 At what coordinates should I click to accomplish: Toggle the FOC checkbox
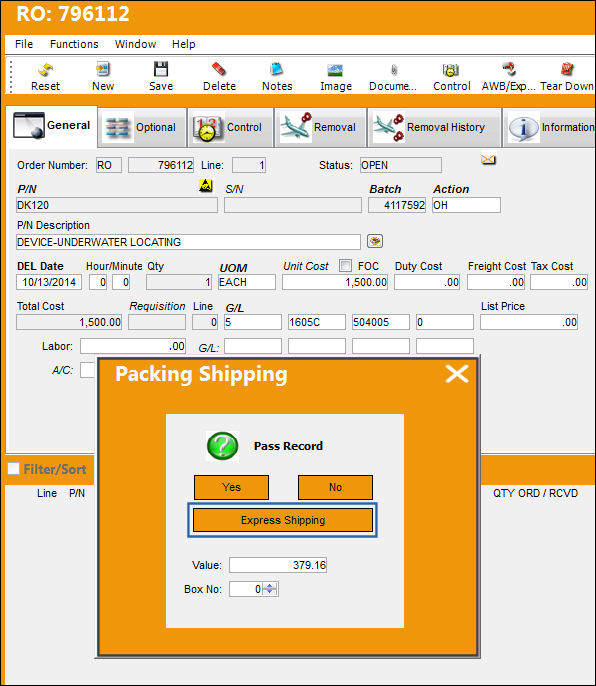[345, 266]
